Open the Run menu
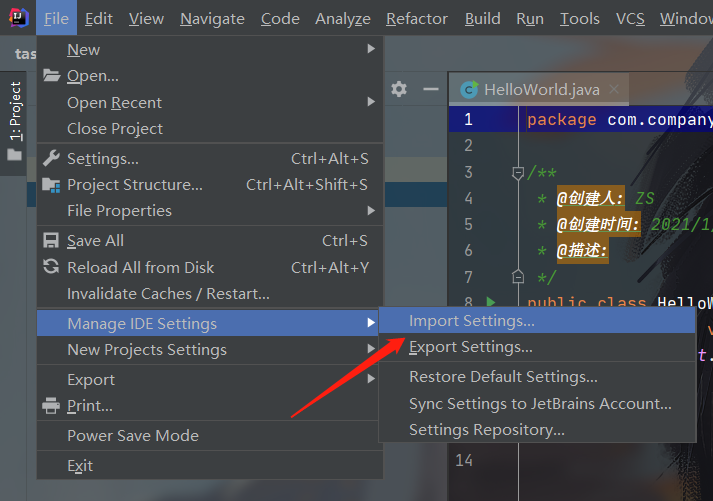 530,19
